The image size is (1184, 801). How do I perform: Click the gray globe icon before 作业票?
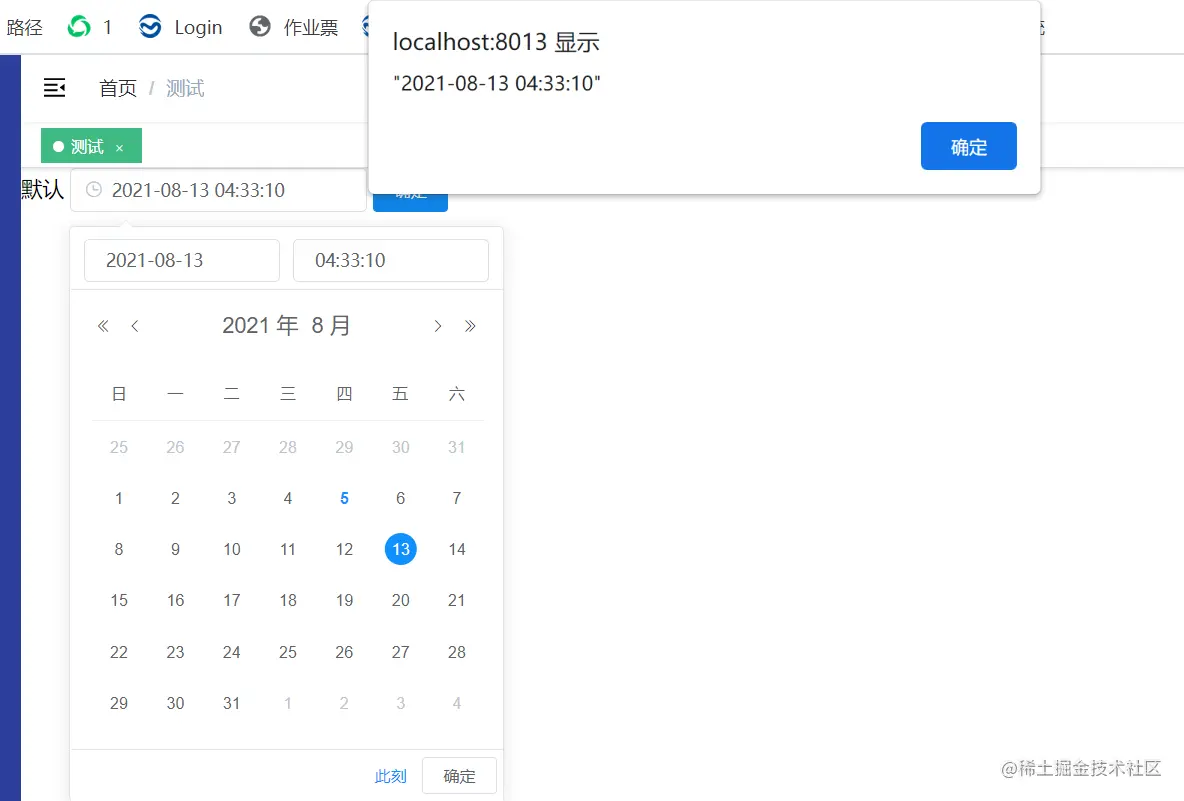[259, 27]
